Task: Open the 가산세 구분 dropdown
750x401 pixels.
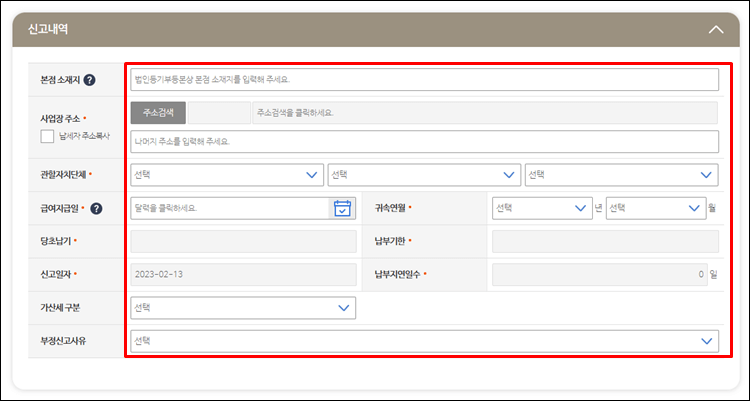Action: pyautogui.click(x=243, y=308)
